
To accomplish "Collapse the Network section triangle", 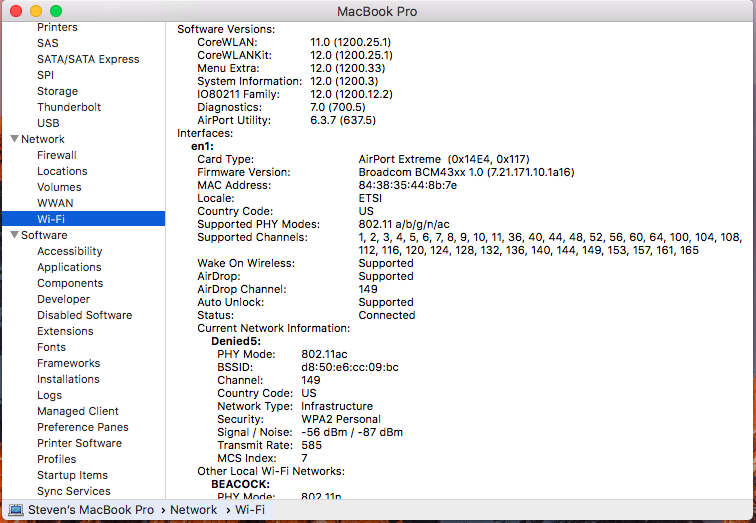I will [14, 139].
